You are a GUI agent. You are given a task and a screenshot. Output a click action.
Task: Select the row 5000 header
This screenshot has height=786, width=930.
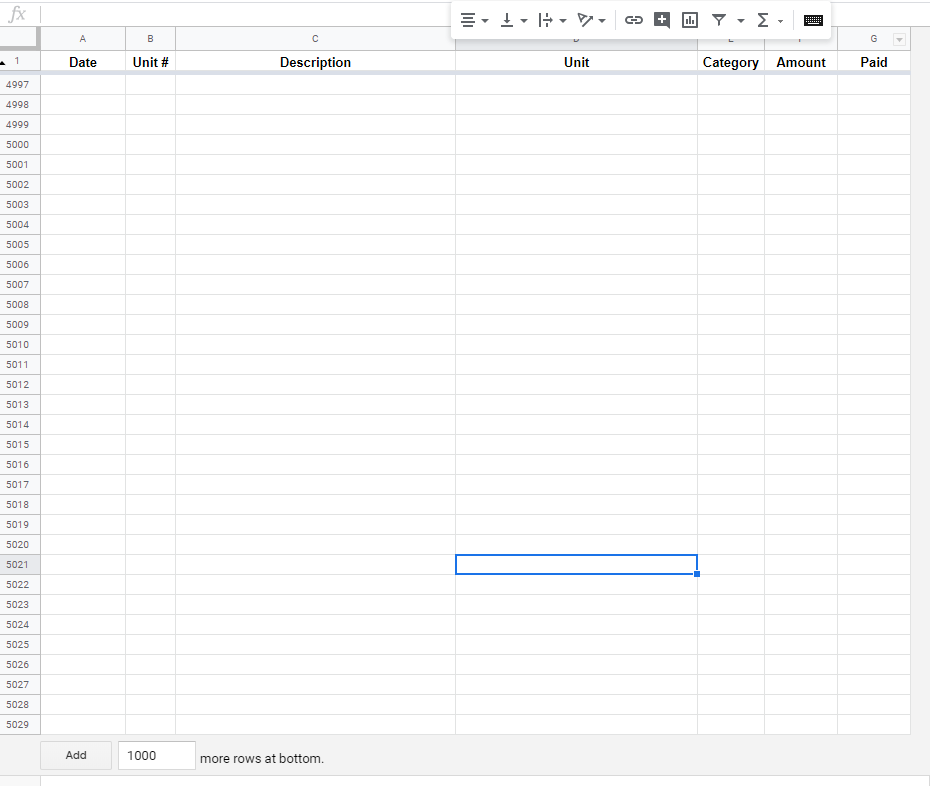[x=17, y=144]
